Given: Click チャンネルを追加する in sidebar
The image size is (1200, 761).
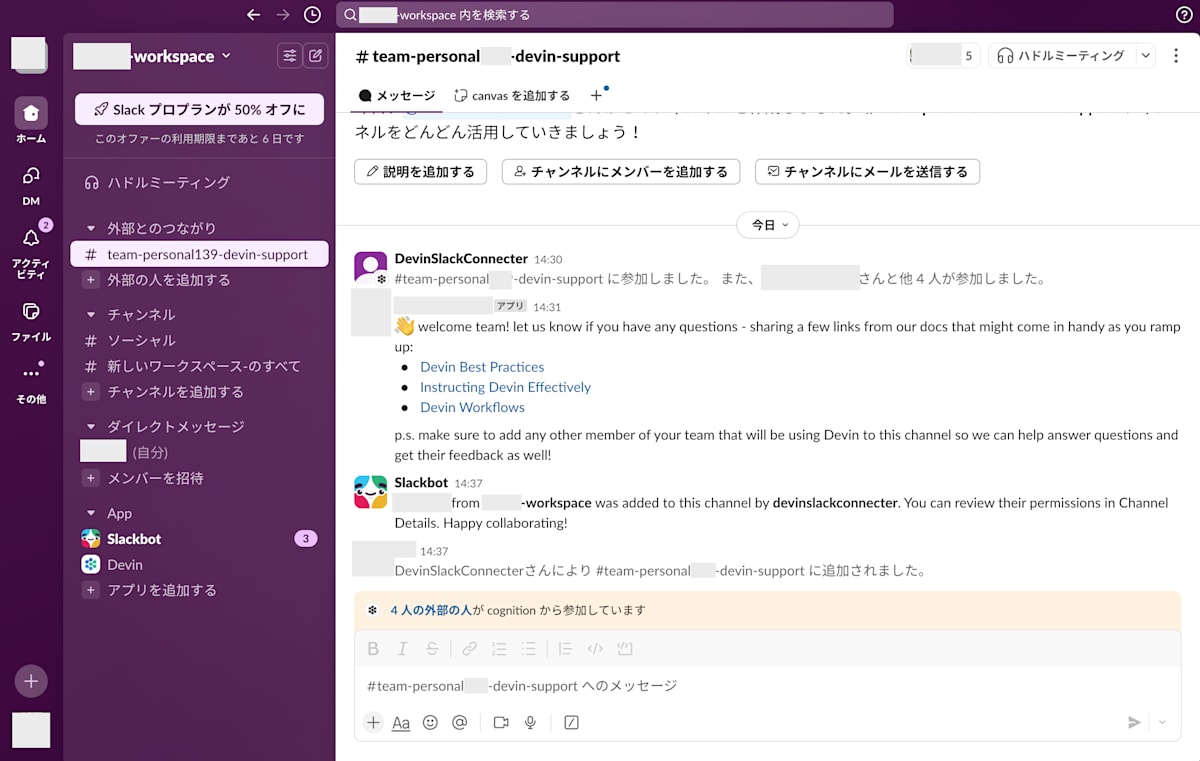Looking at the screenshot, I should pos(199,392).
